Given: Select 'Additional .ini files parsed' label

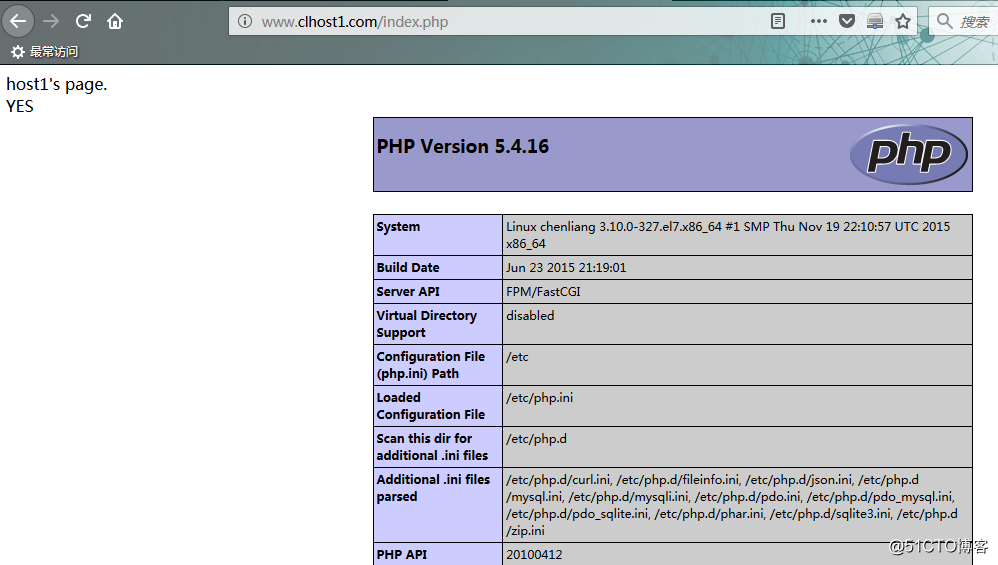Looking at the screenshot, I should (433, 488).
